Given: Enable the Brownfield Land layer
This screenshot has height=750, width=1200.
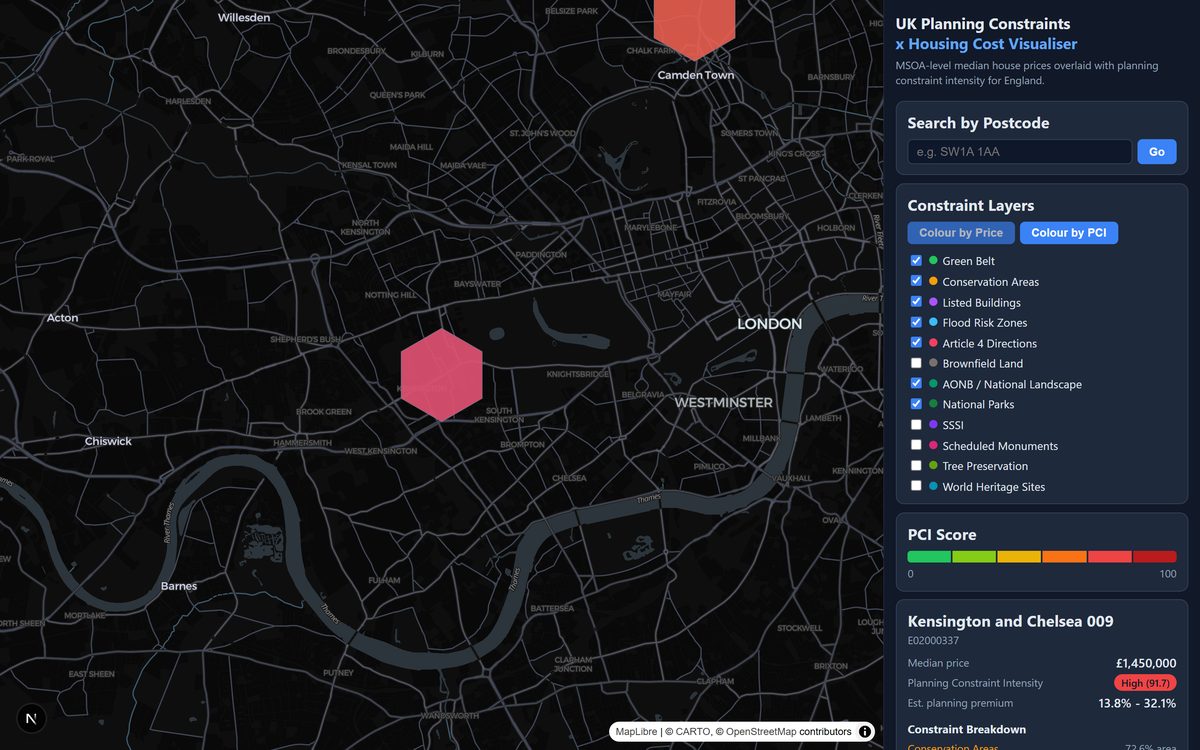Looking at the screenshot, I should coord(916,363).
